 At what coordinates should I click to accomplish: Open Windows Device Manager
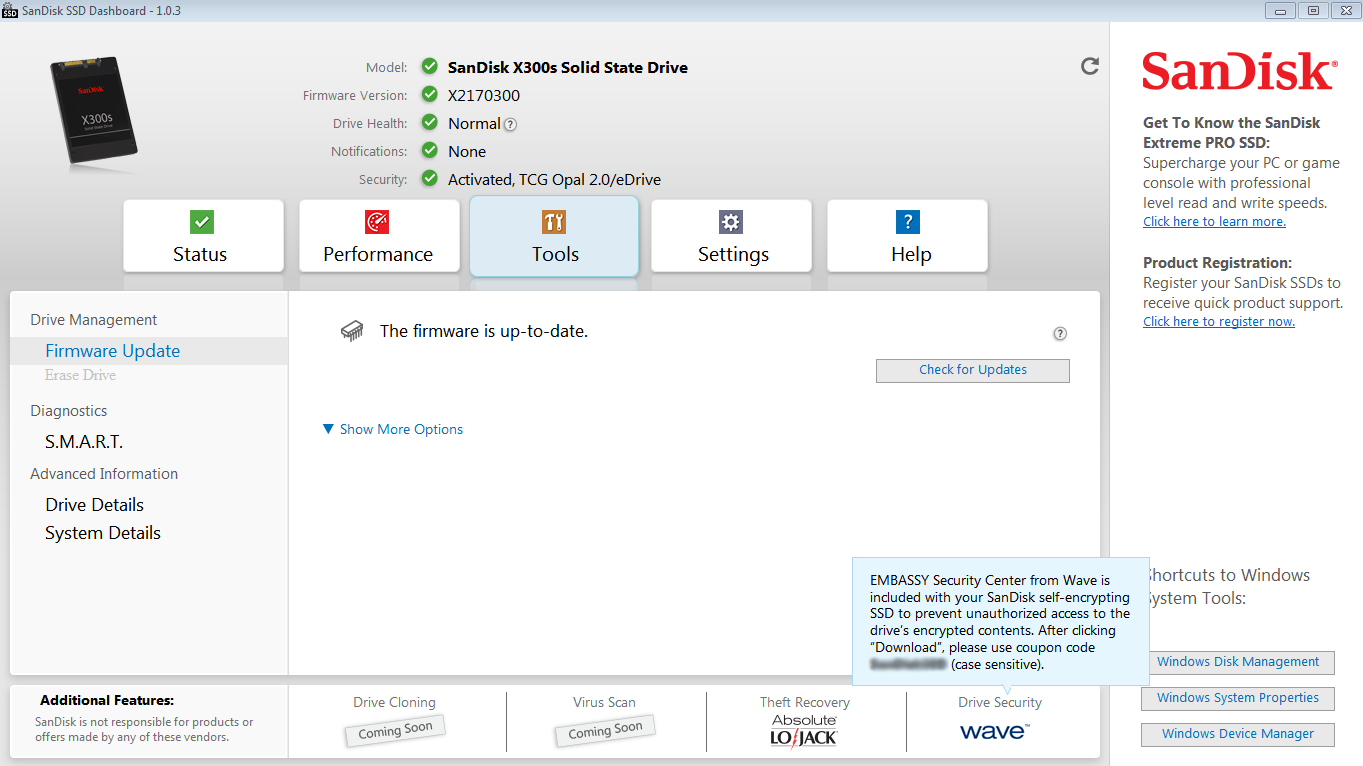[1238, 734]
